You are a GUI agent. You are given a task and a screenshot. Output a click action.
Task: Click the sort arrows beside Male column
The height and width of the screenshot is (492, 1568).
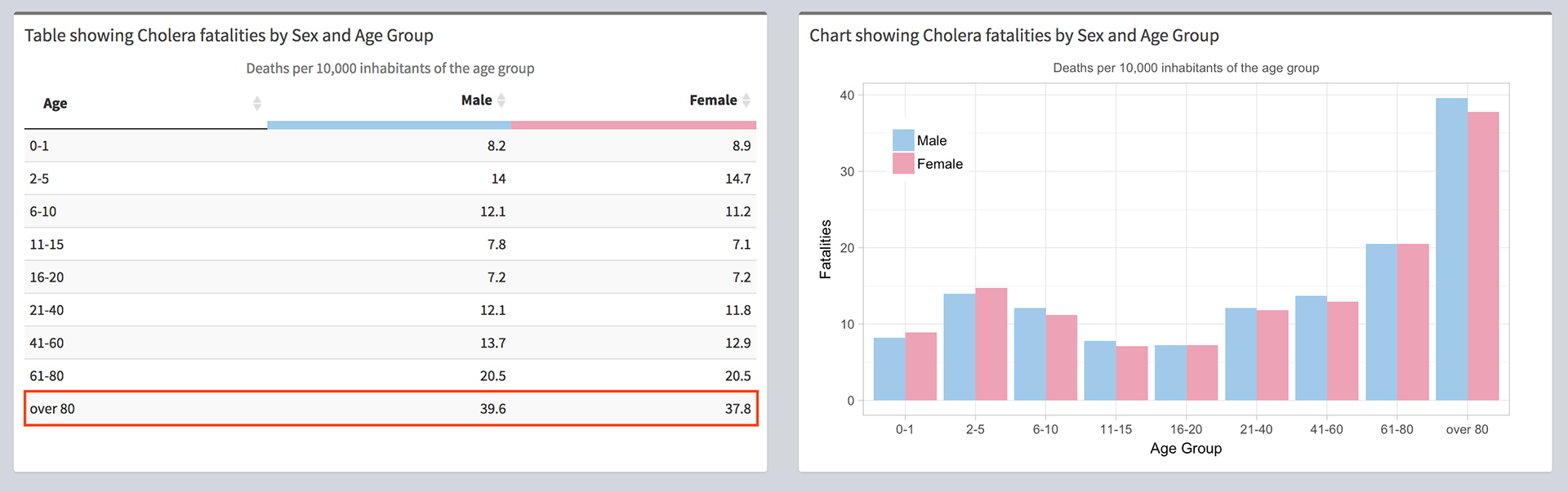pyautogui.click(x=501, y=100)
